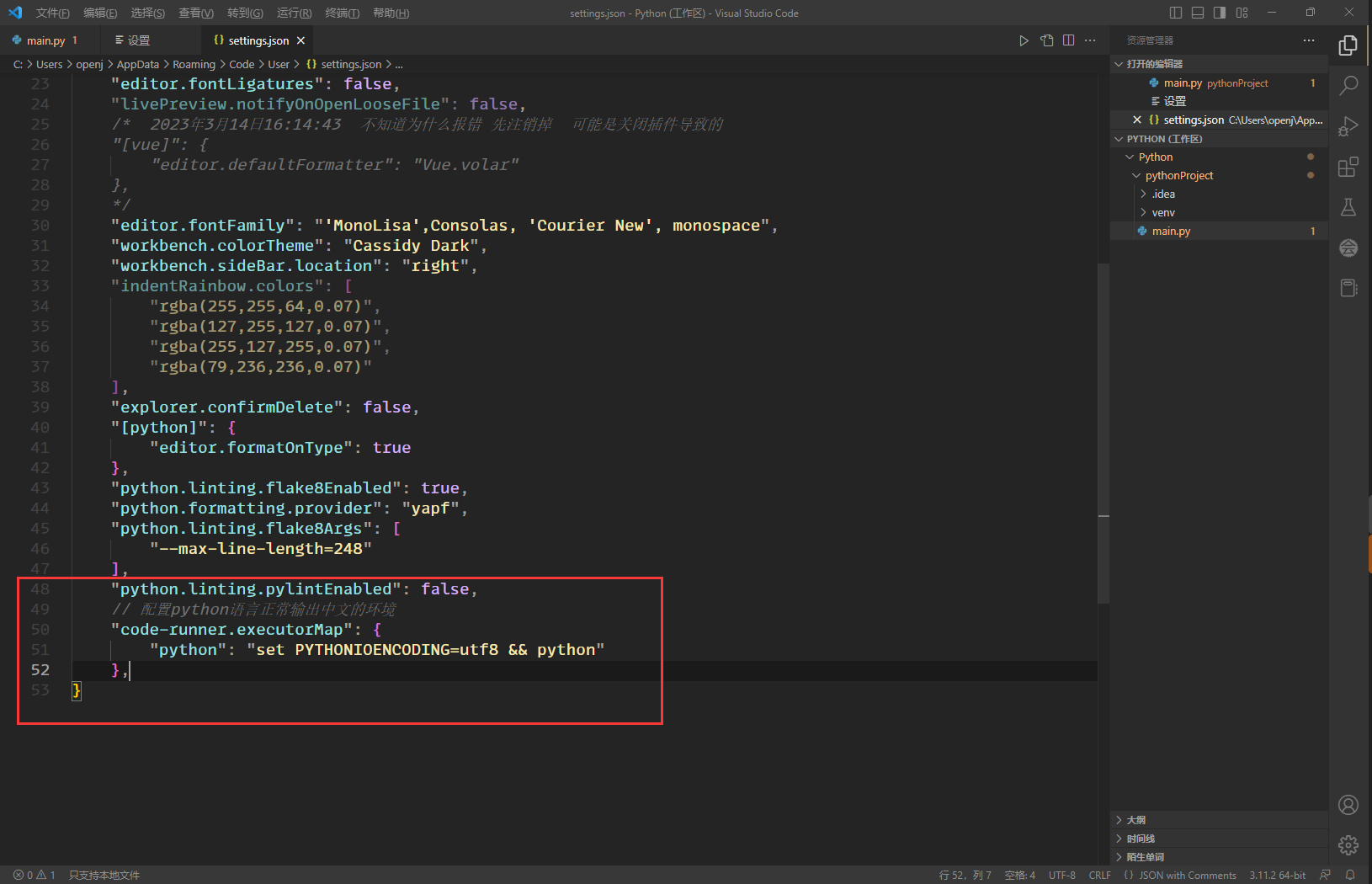Collapse the pythonProject folder
The height and width of the screenshot is (884, 1372).
[x=1219, y=176]
